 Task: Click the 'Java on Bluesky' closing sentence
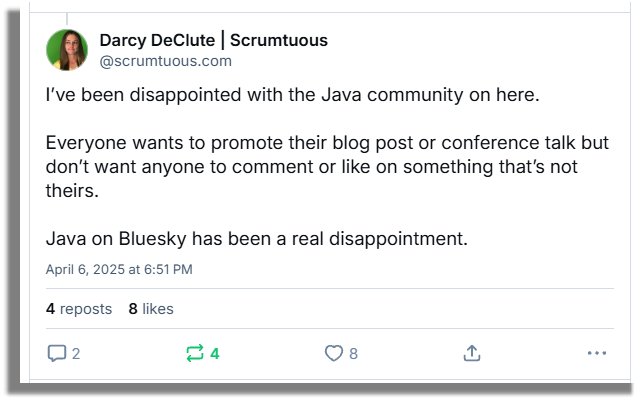coord(257,240)
